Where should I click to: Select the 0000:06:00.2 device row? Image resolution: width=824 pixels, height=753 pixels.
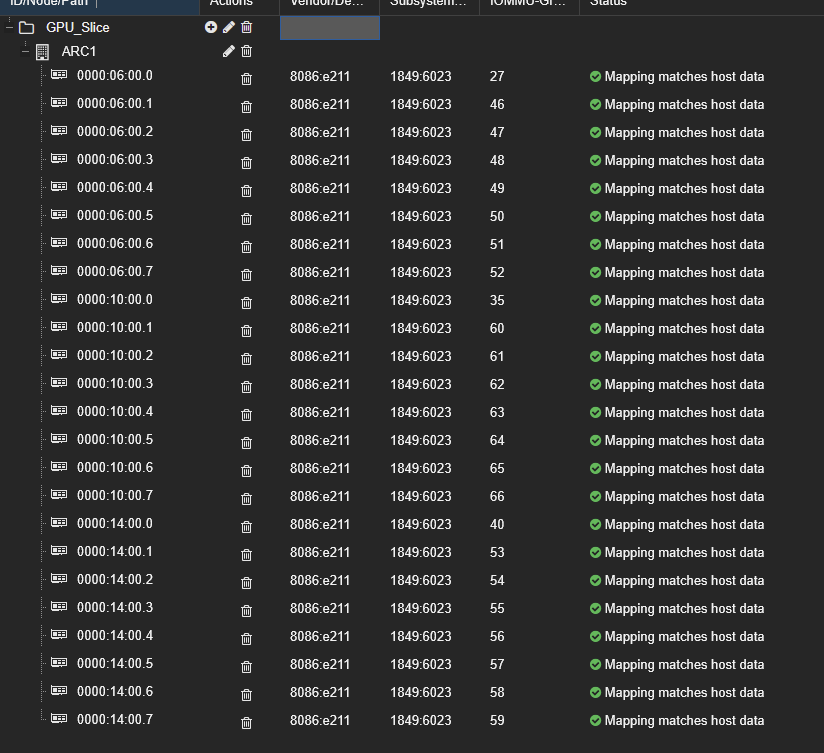(x=114, y=132)
